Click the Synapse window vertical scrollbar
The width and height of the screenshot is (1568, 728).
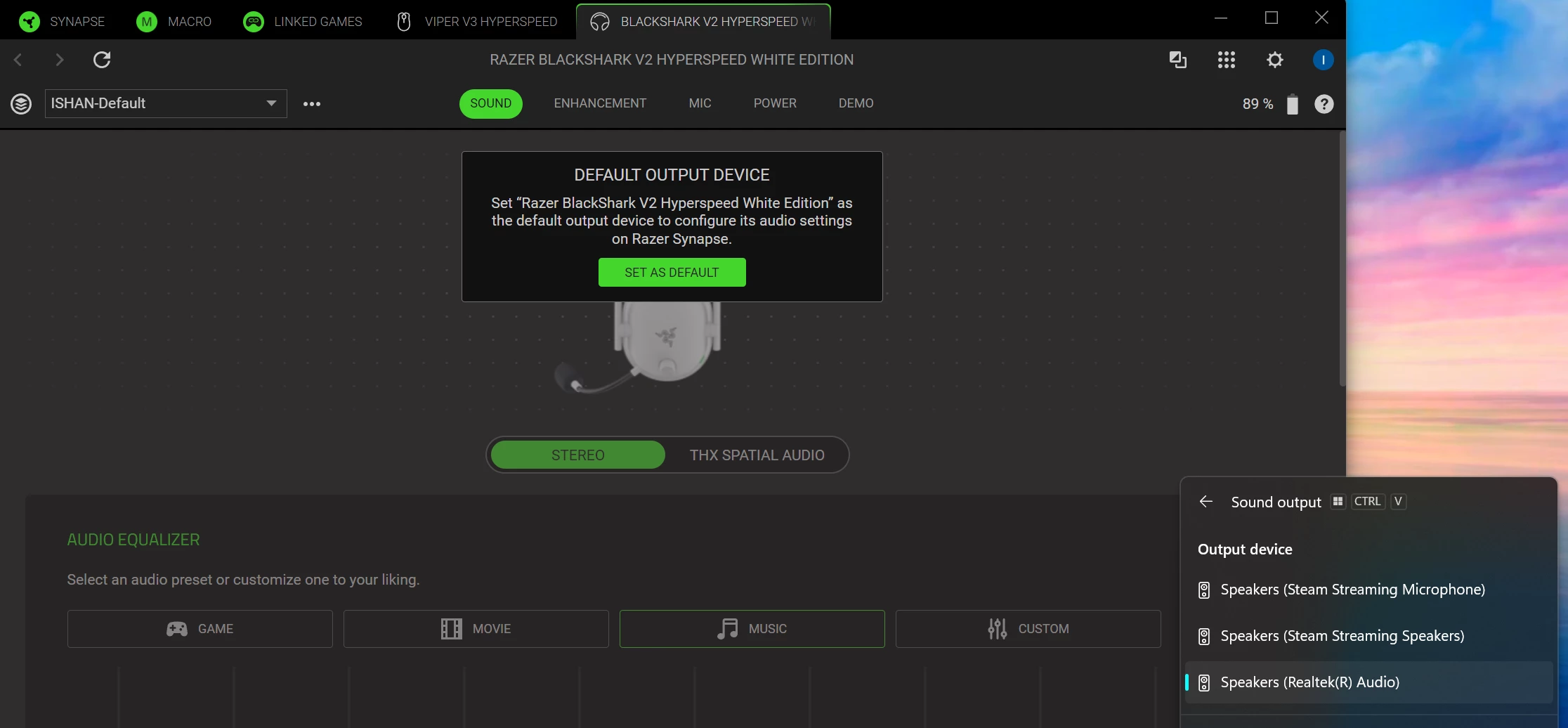[1342, 258]
